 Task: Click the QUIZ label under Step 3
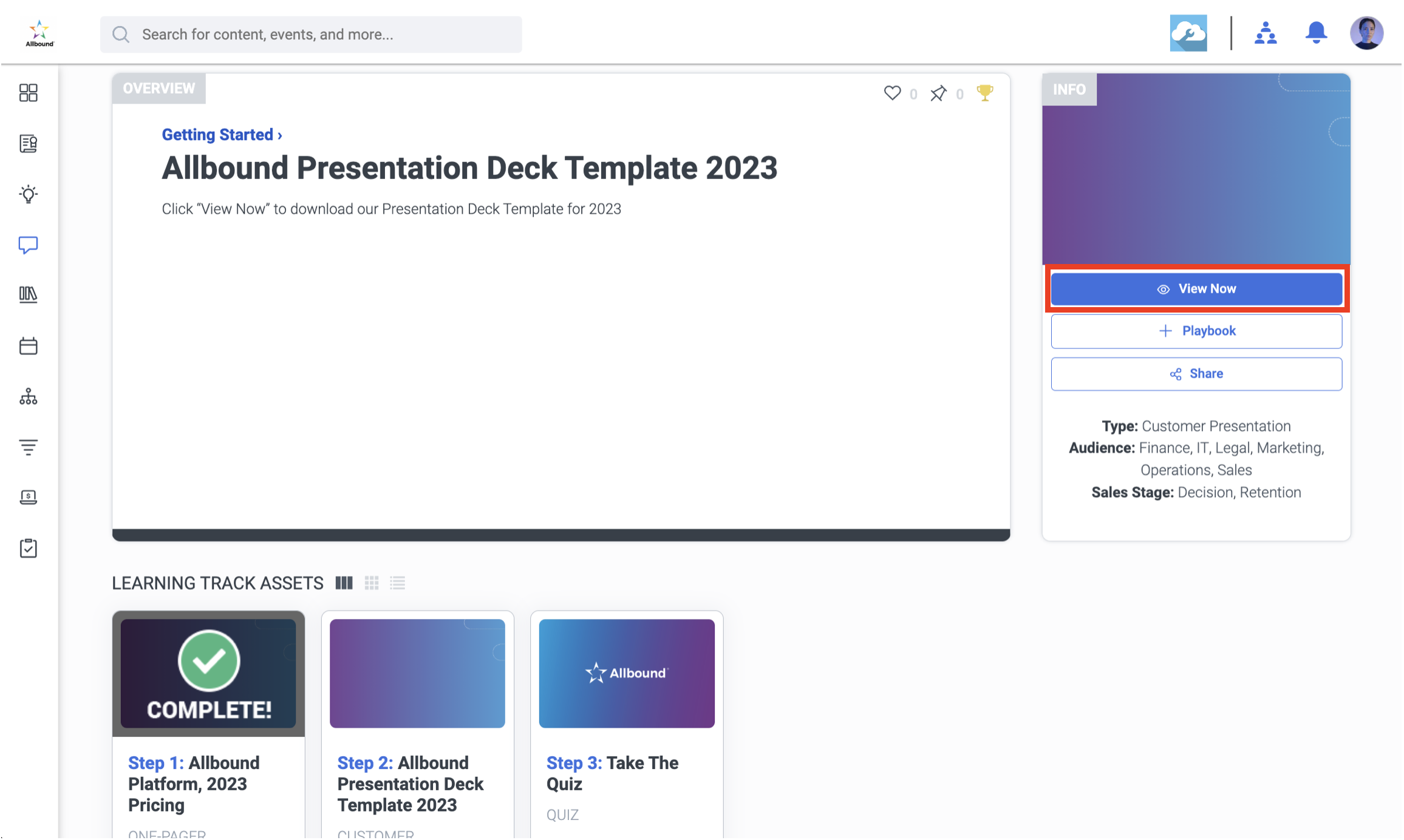coord(562,815)
